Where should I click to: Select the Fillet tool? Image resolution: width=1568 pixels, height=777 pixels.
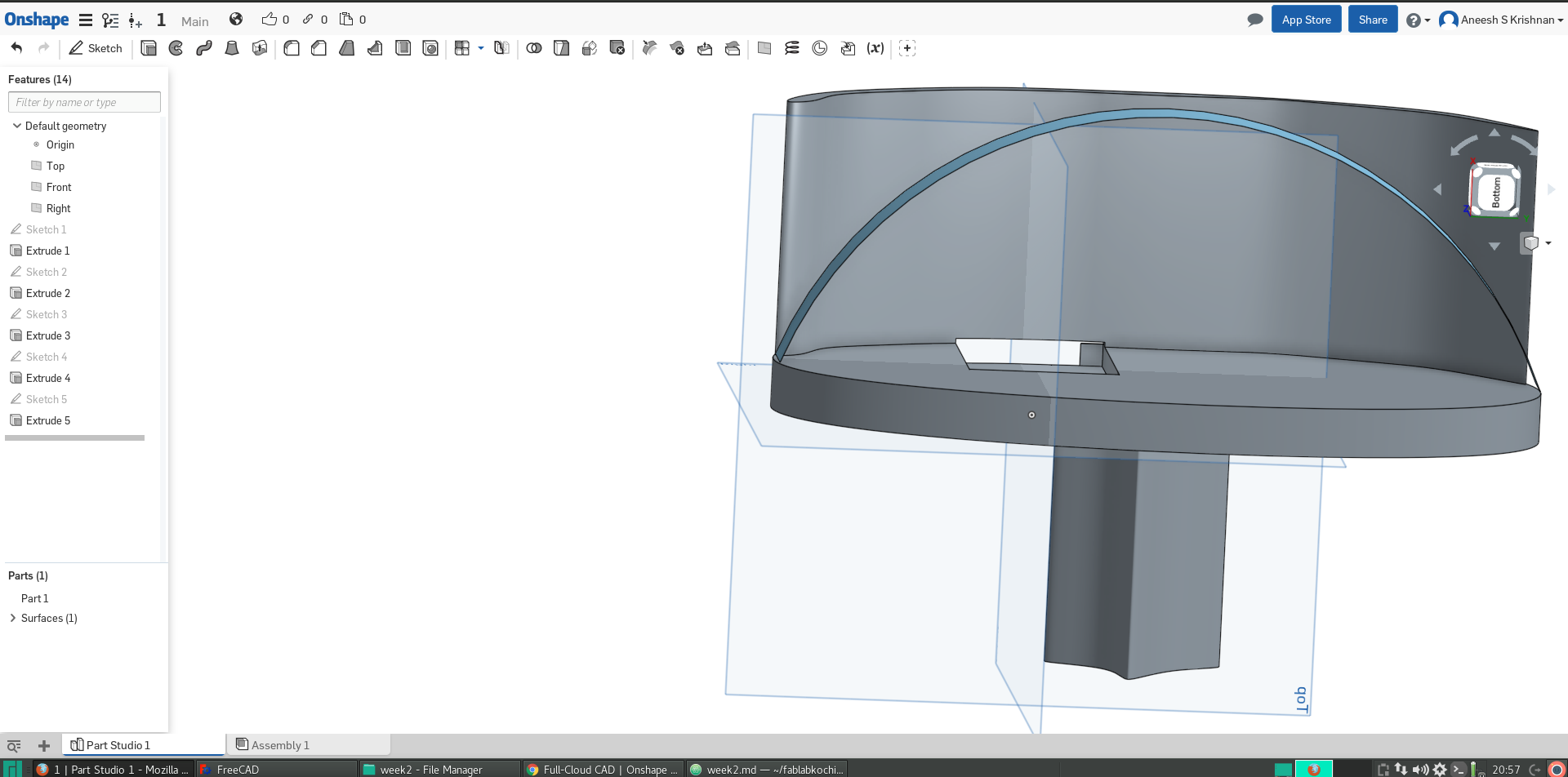tap(292, 48)
